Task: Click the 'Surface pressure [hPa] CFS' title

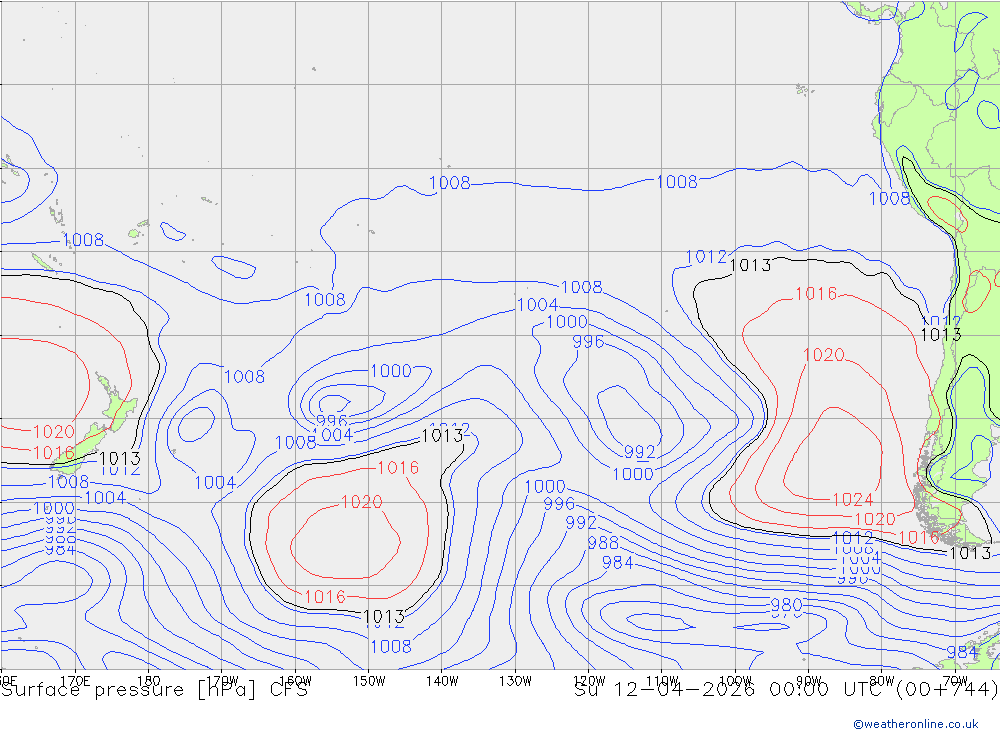Action: click(154, 690)
